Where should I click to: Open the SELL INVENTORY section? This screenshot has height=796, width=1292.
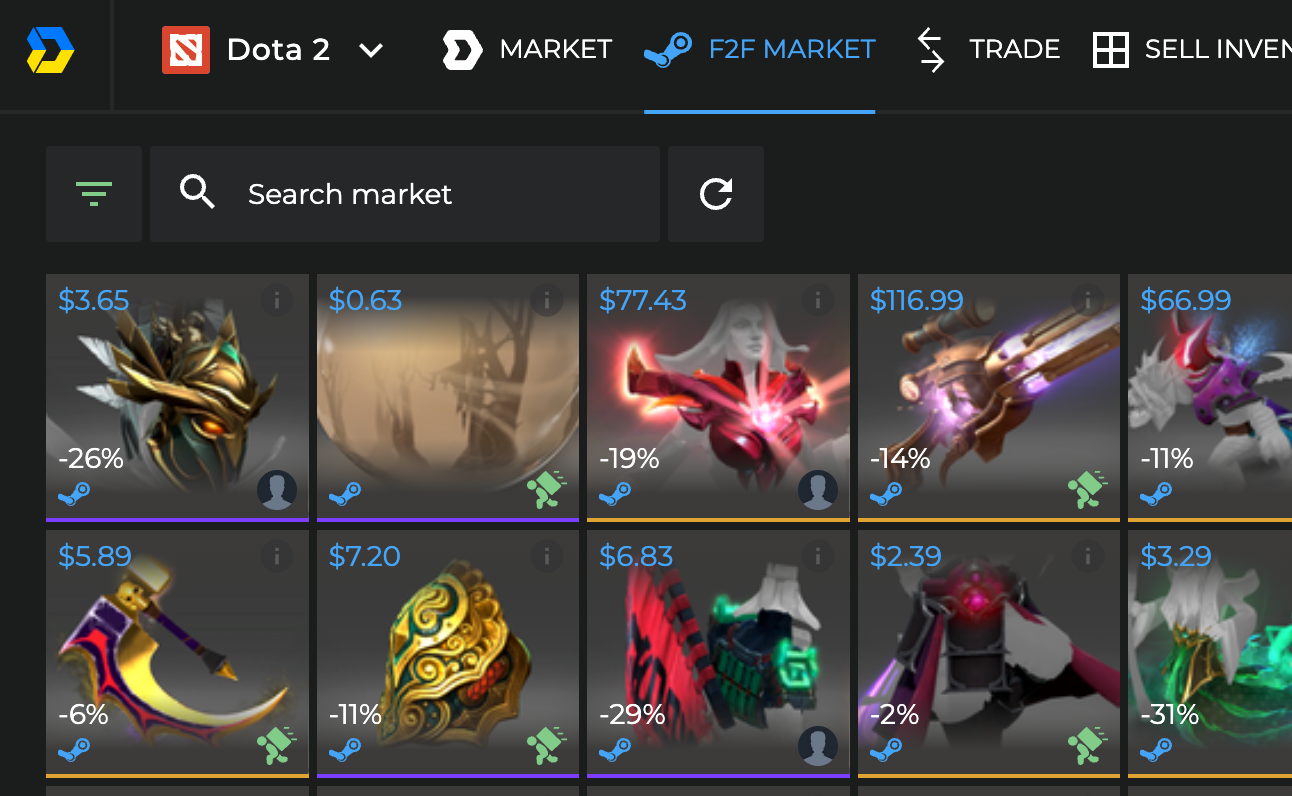coord(1192,49)
